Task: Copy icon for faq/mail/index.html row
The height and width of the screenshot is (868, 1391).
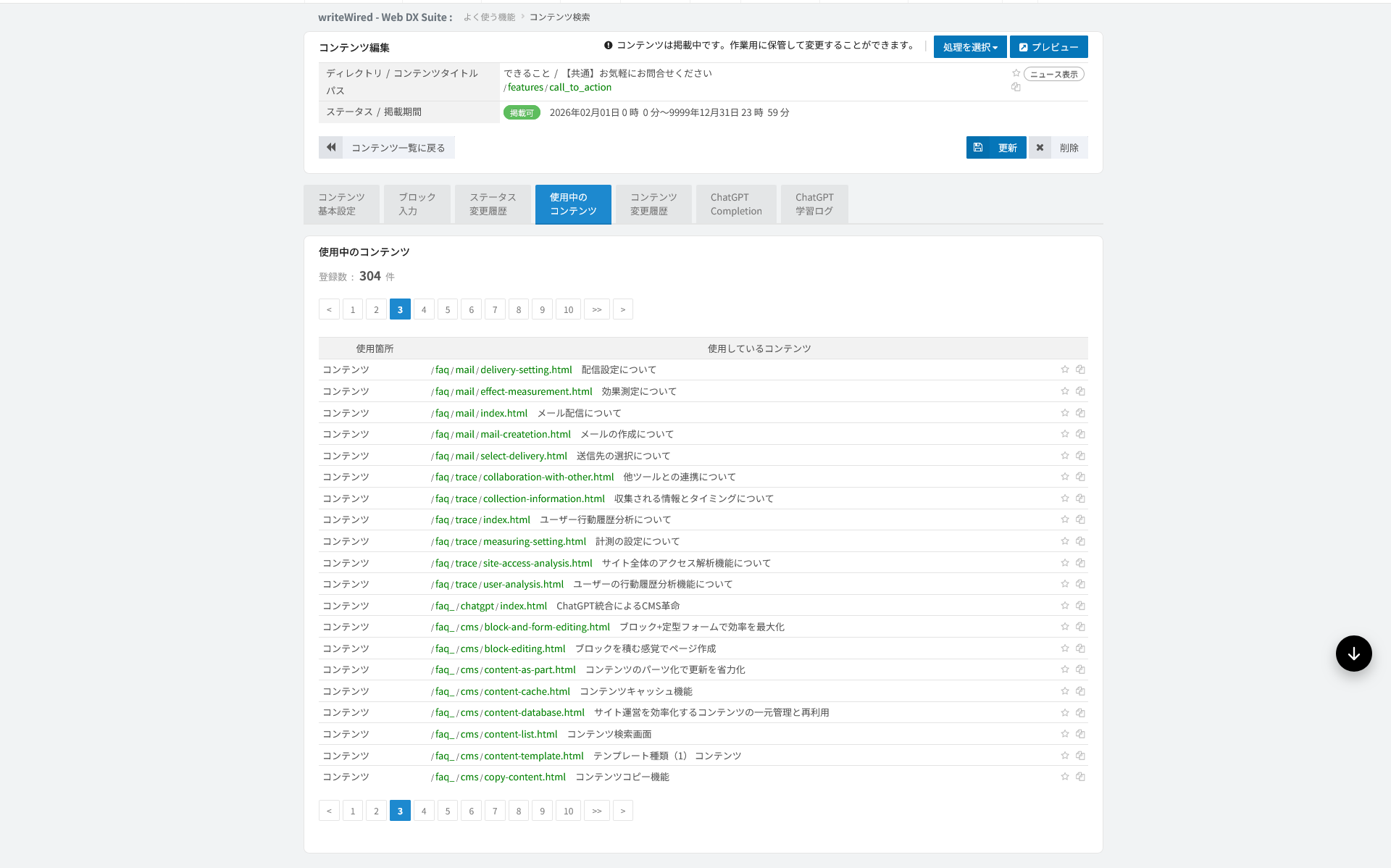Action: coord(1080,413)
